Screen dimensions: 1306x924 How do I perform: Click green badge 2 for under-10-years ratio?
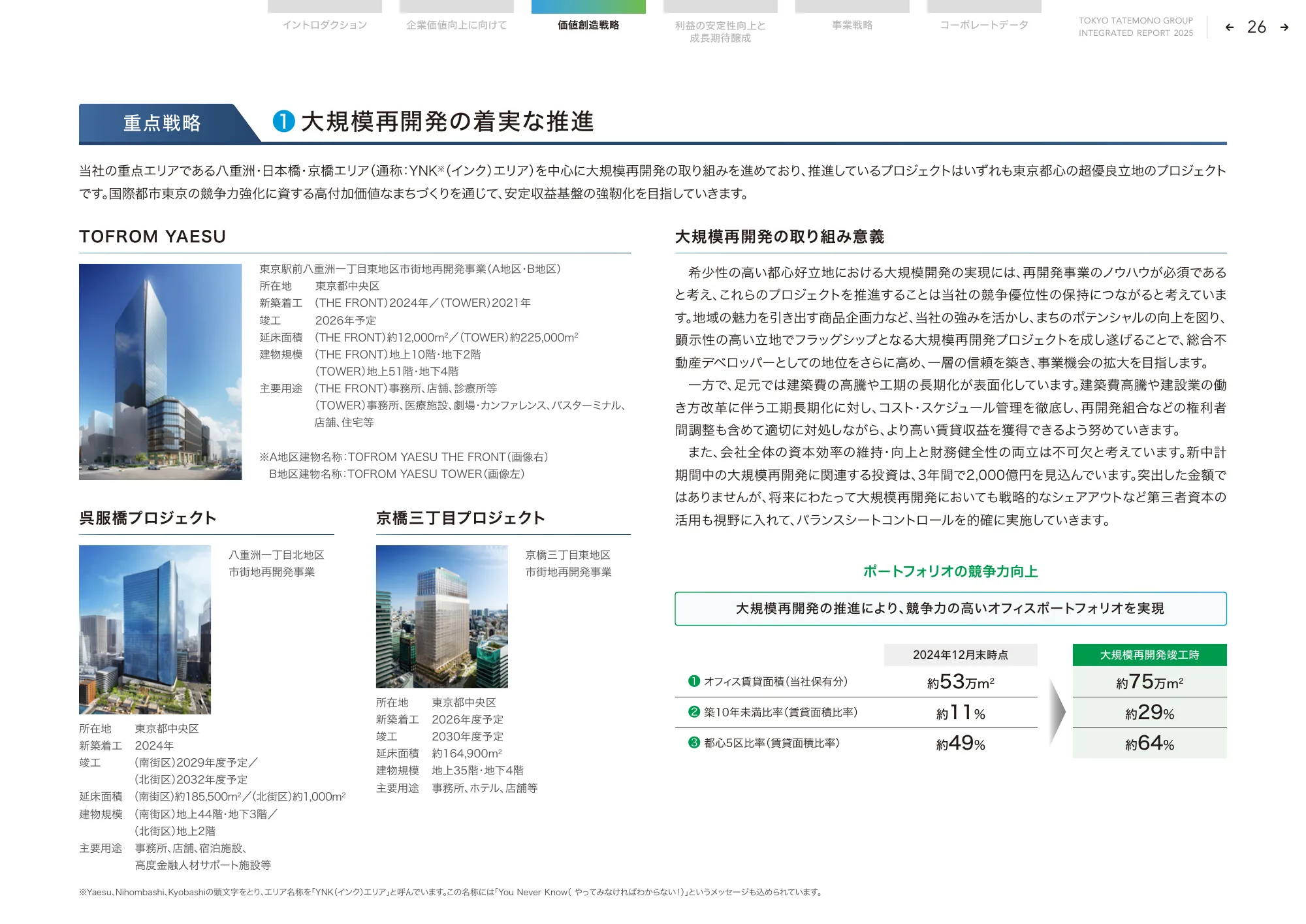(694, 712)
